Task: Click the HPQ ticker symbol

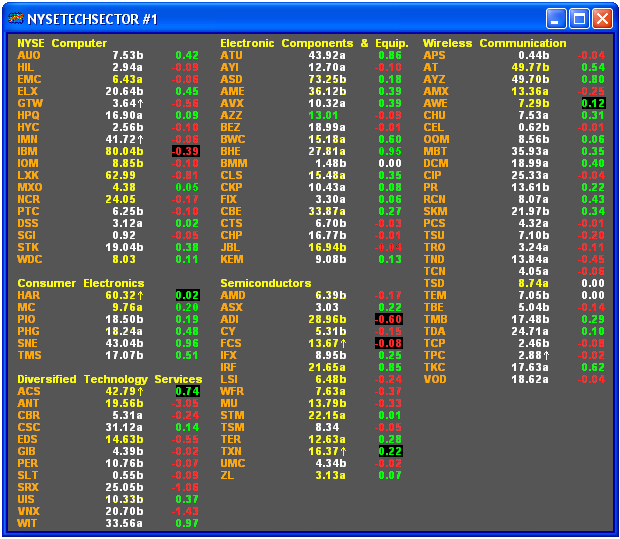Action: coord(28,115)
